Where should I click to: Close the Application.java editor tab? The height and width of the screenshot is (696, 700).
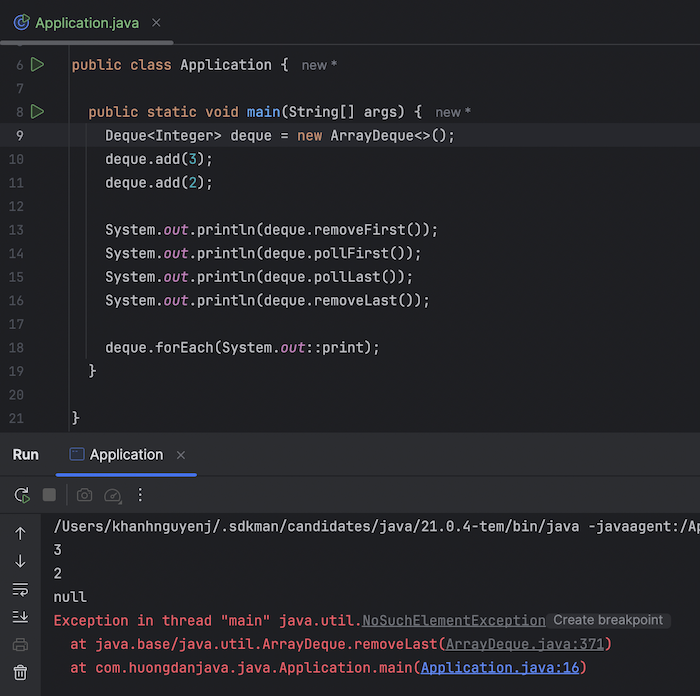point(156,22)
